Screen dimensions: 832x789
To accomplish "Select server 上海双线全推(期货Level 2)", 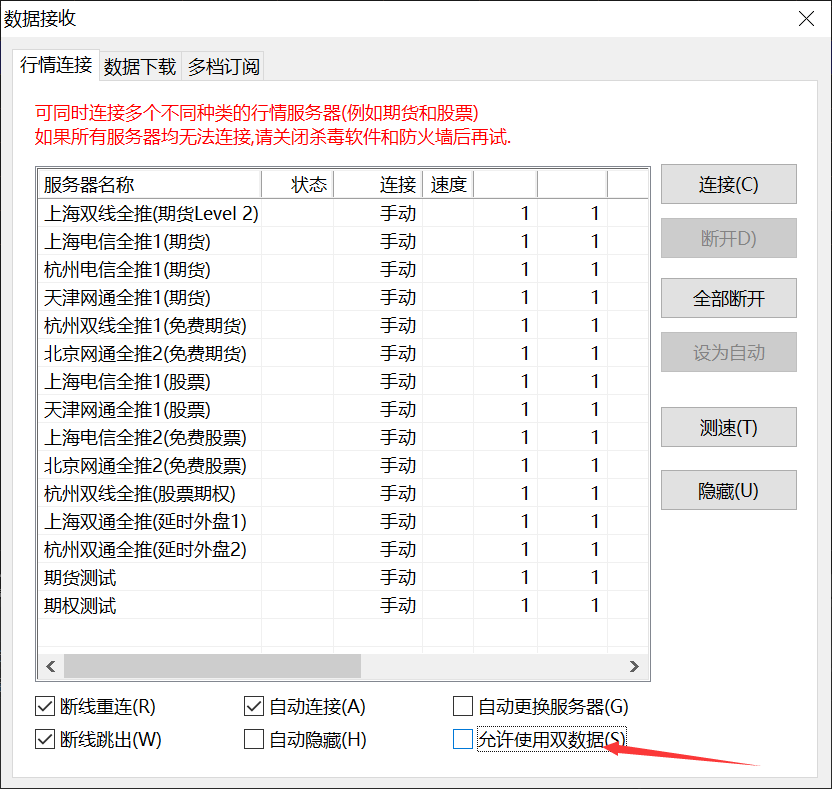I will [343, 213].
